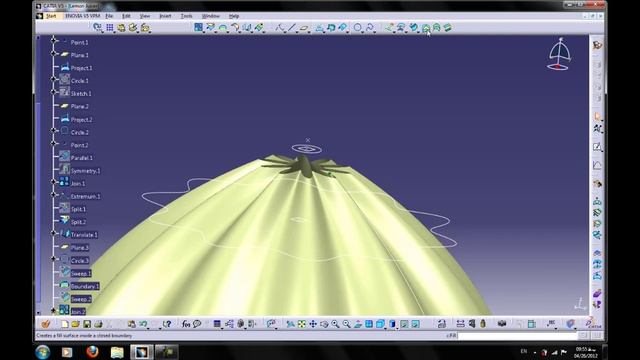
Task: Click the Fit All In icon
Action: (x=301, y=324)
